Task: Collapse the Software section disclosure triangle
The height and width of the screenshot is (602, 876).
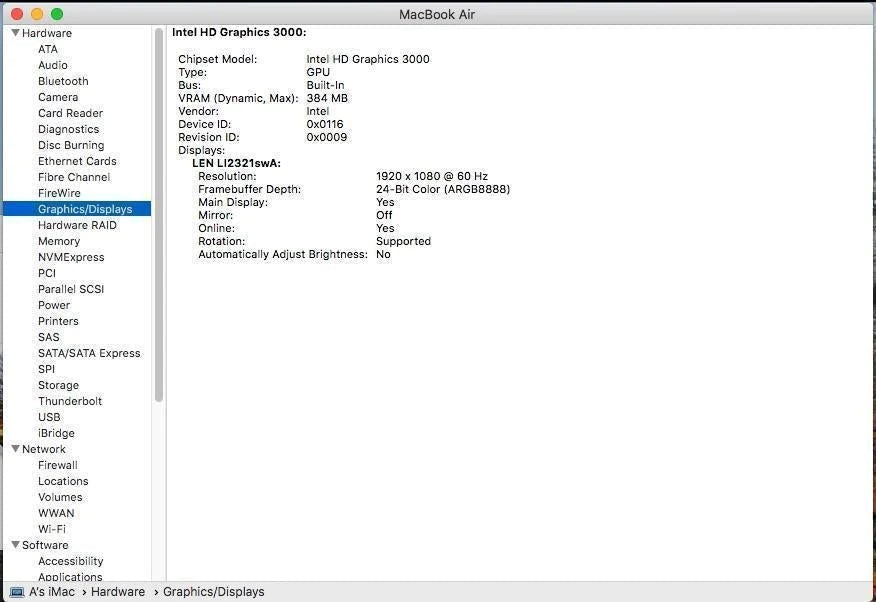Action: pyautogui.click(x=15, y=545)
